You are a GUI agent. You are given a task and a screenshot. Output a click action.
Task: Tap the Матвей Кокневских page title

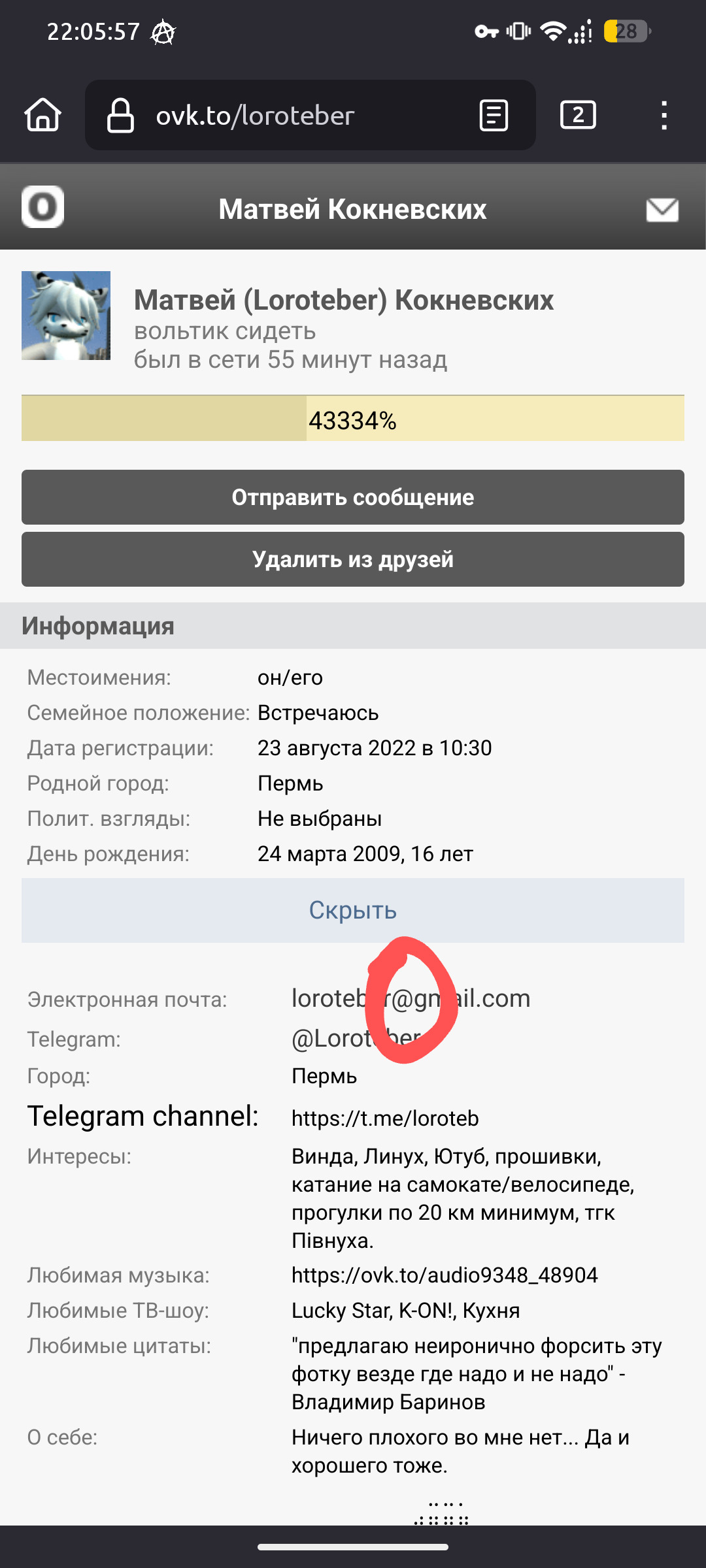click(353, 209)
